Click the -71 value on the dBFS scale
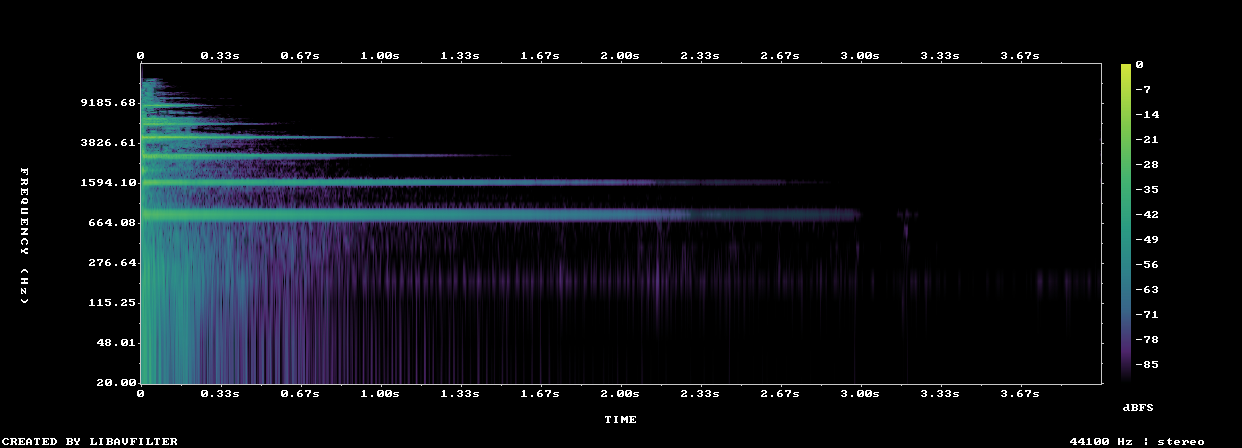Viewport: 1242px width, 448px height. pyautogui.click(x=1147, y=315)
